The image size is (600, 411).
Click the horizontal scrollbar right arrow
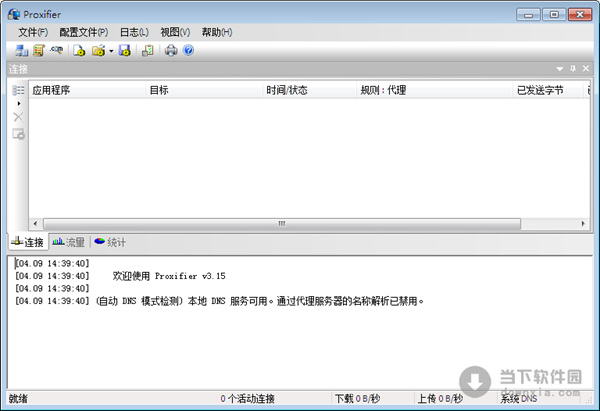[583, 223]
